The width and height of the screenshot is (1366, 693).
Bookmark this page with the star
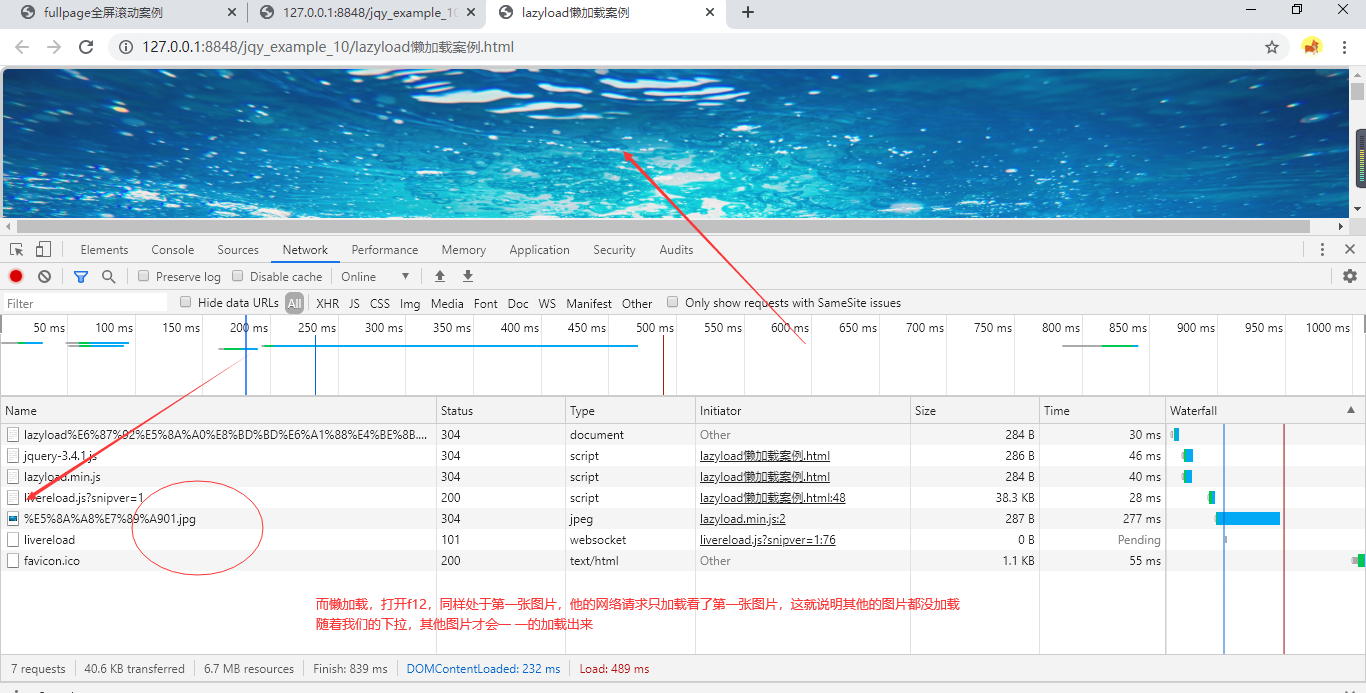(x=1272, y=47)
